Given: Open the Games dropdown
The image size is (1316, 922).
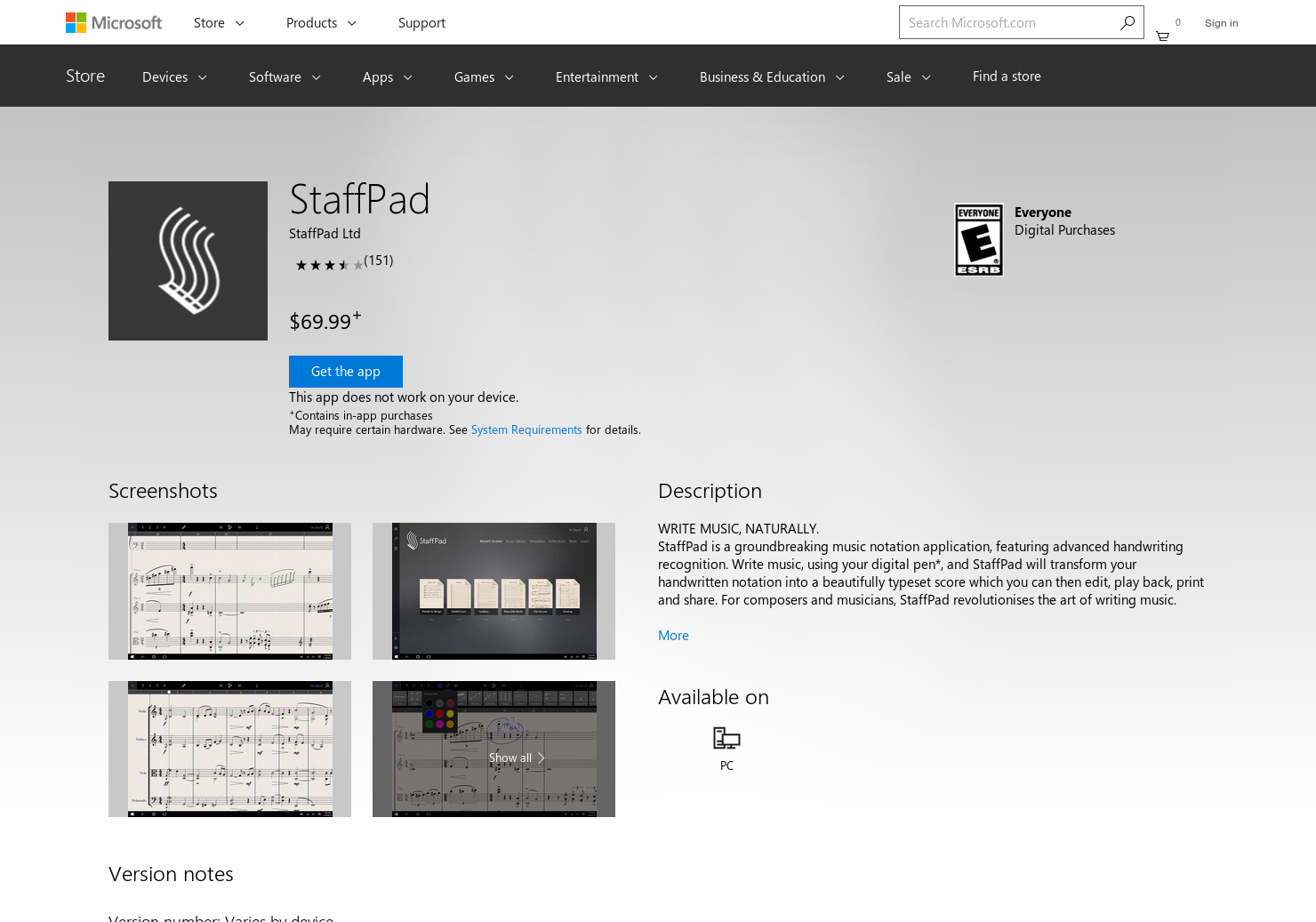Looking at the screenshot, I should [483, 76].
